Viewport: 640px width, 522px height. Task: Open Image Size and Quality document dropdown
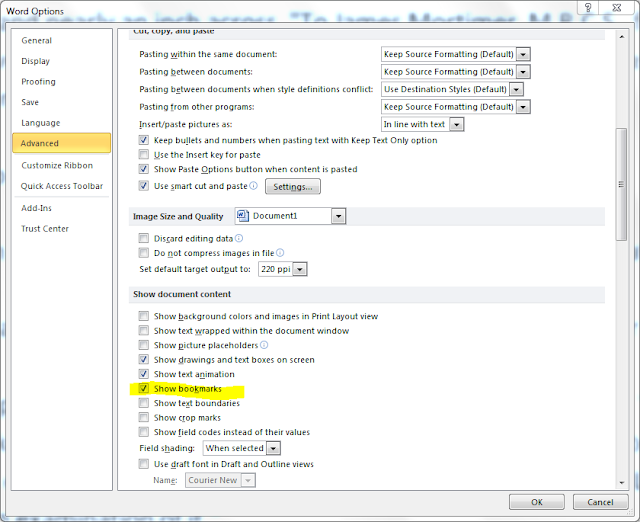(x=338, y=216)
